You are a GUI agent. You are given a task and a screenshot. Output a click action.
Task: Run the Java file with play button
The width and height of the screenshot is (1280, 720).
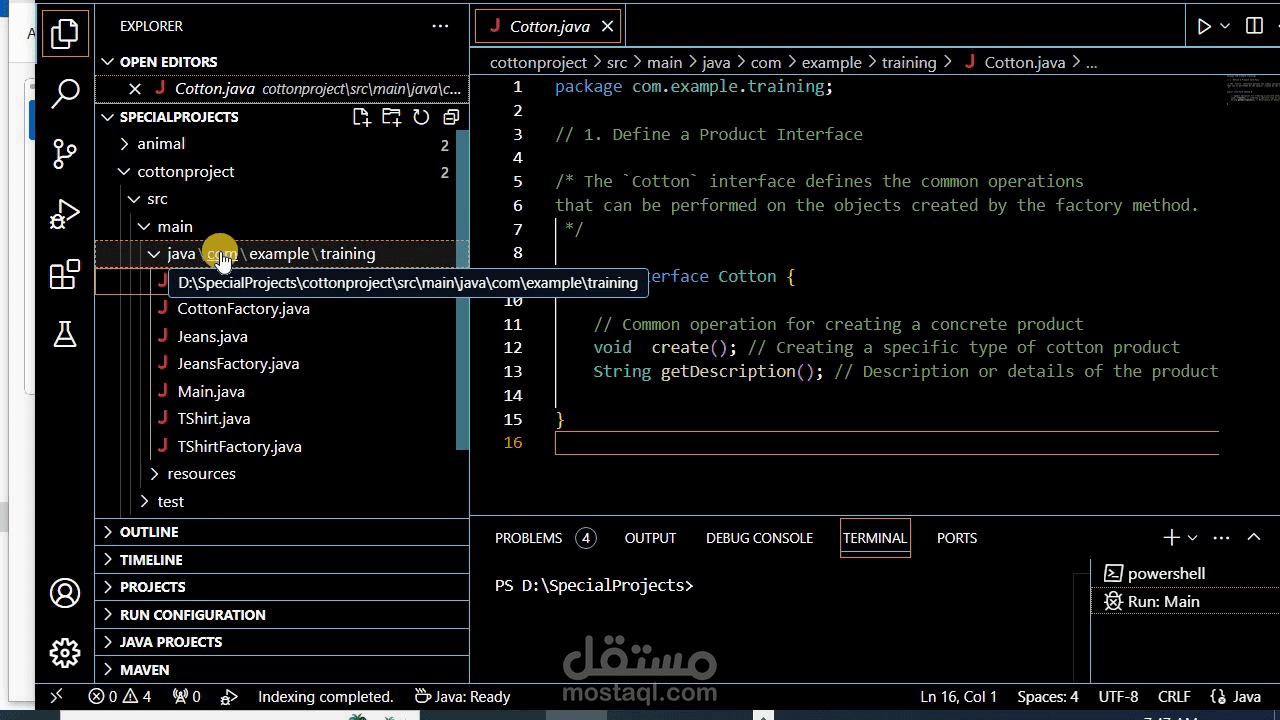click(x=1204, y=26)
